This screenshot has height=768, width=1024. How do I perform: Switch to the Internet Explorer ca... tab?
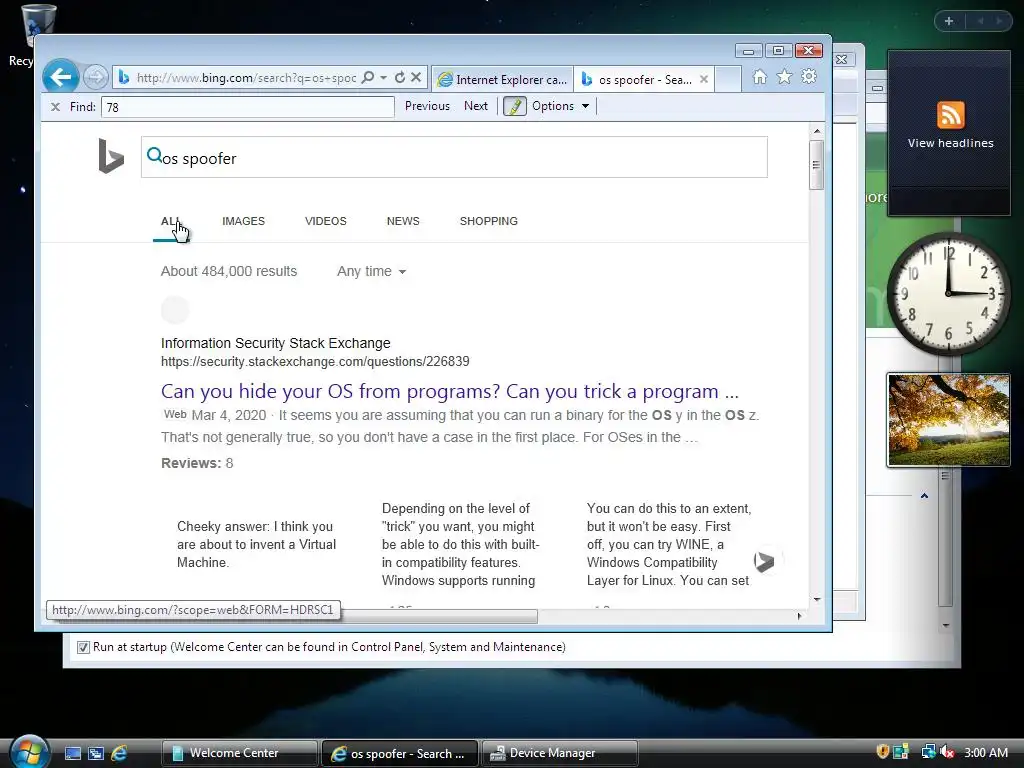tap(502, 79)
